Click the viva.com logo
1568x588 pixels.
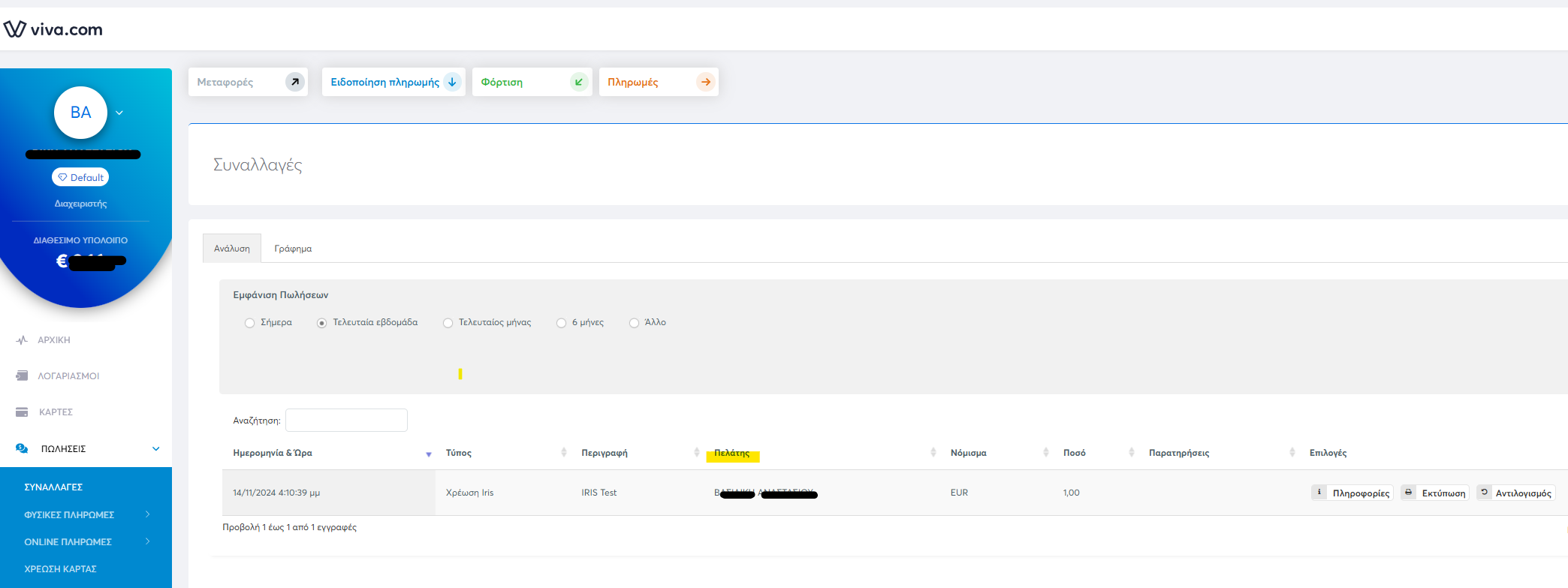pos(53,29)
